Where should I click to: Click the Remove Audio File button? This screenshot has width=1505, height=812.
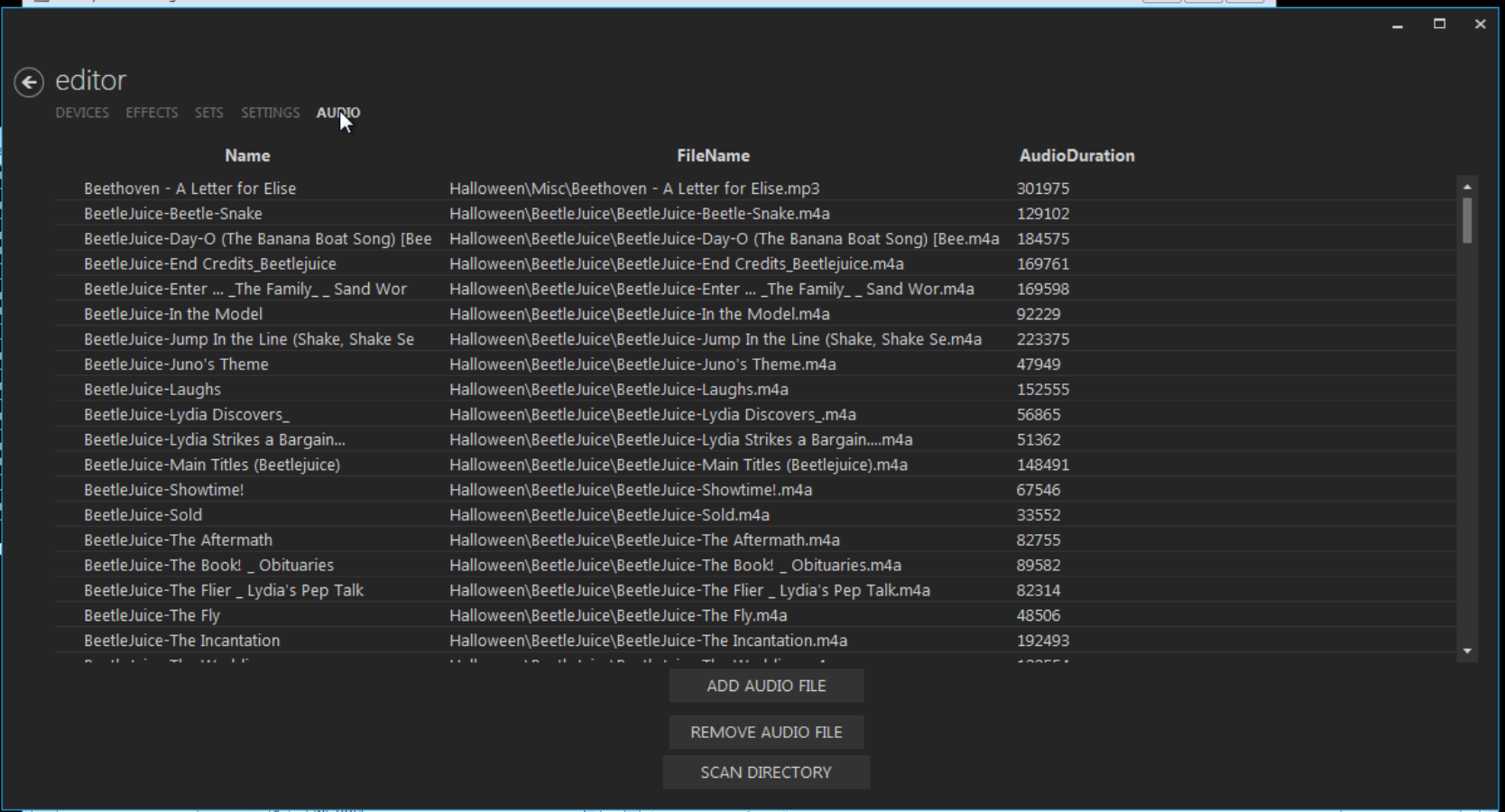click(x=766, y=733)
